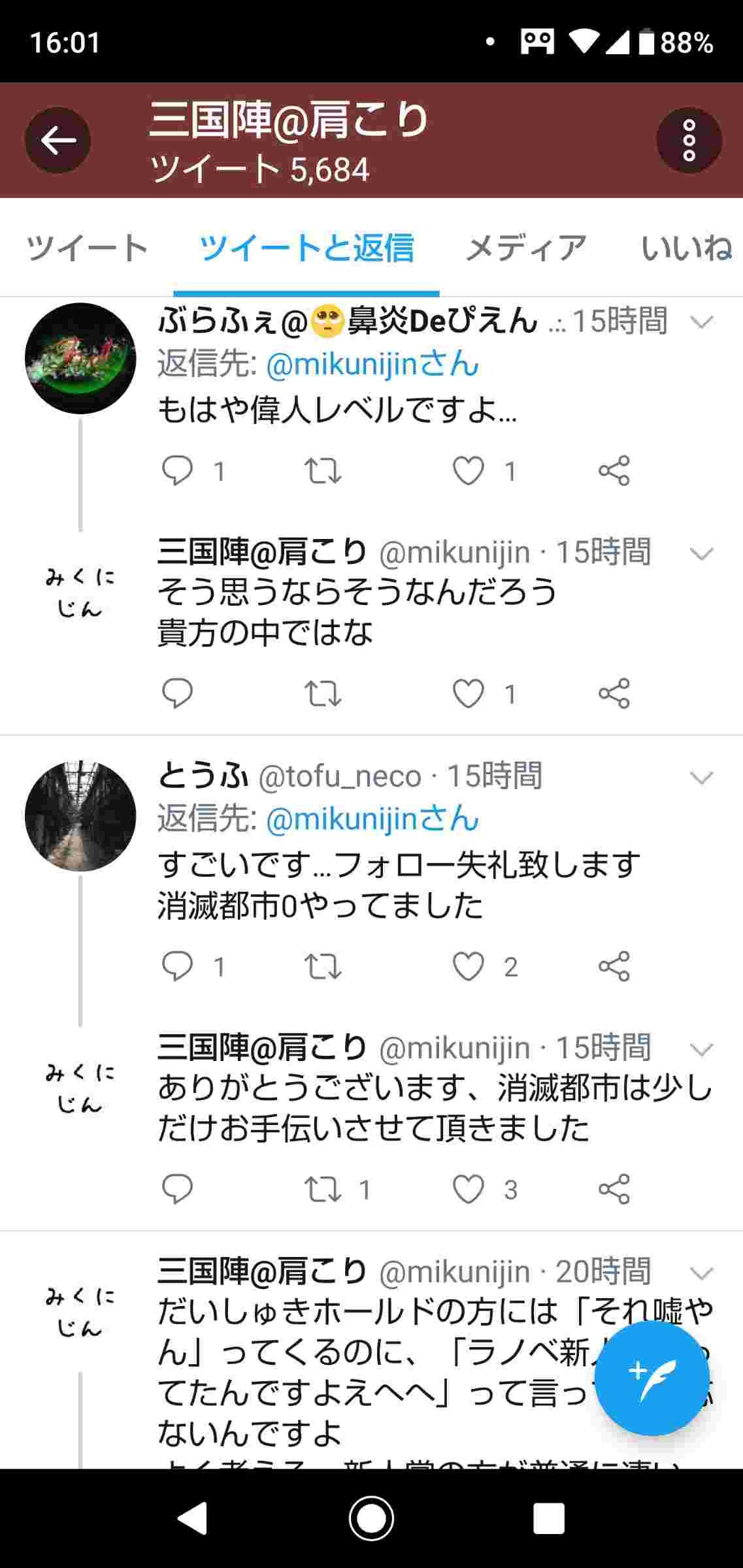The height and width of the screenshot is (1568, 743).
Task: Like ぶらふぇ's もはや偉人レベル tweet
Action: pos(469,470)
